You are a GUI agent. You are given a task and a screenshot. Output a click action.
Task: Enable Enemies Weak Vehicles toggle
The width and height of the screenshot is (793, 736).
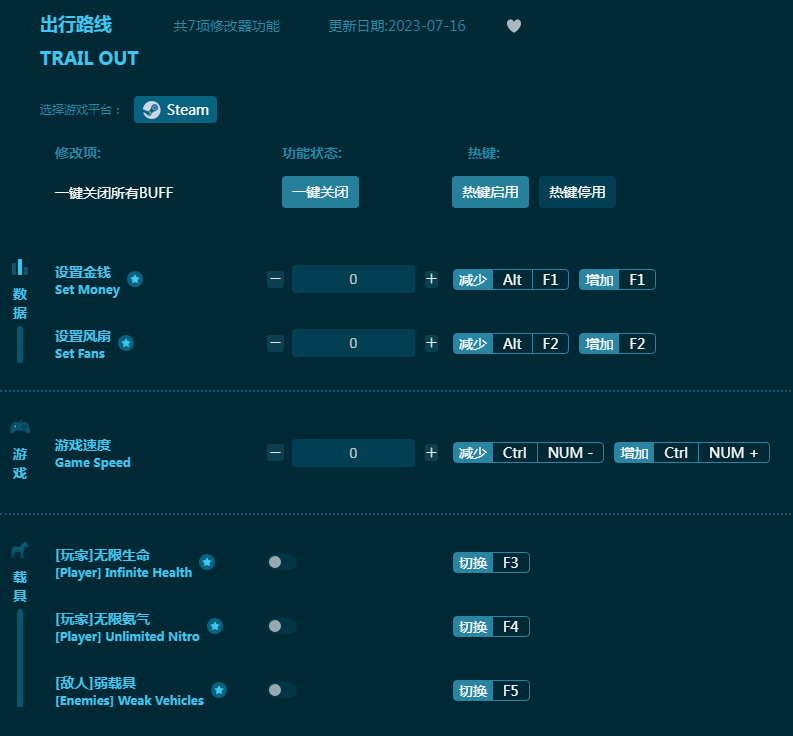tap(282, 690)
